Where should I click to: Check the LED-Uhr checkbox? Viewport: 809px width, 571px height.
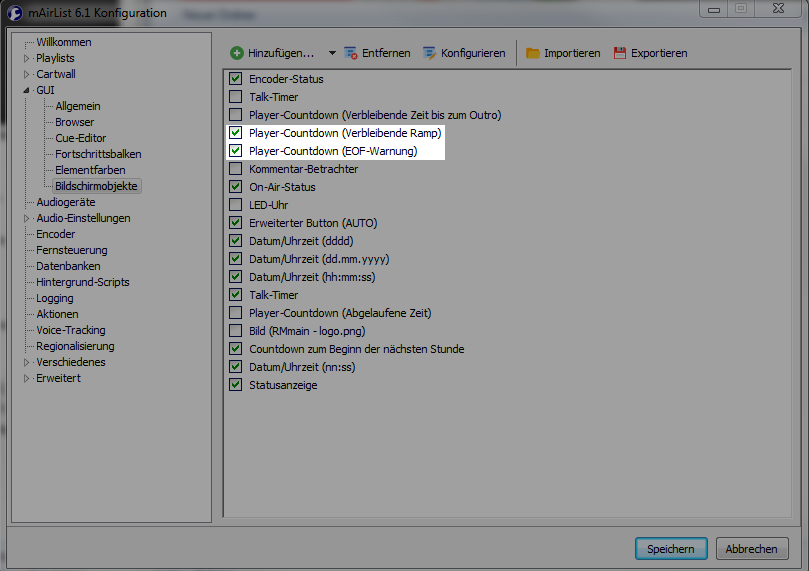click(236, 205)
